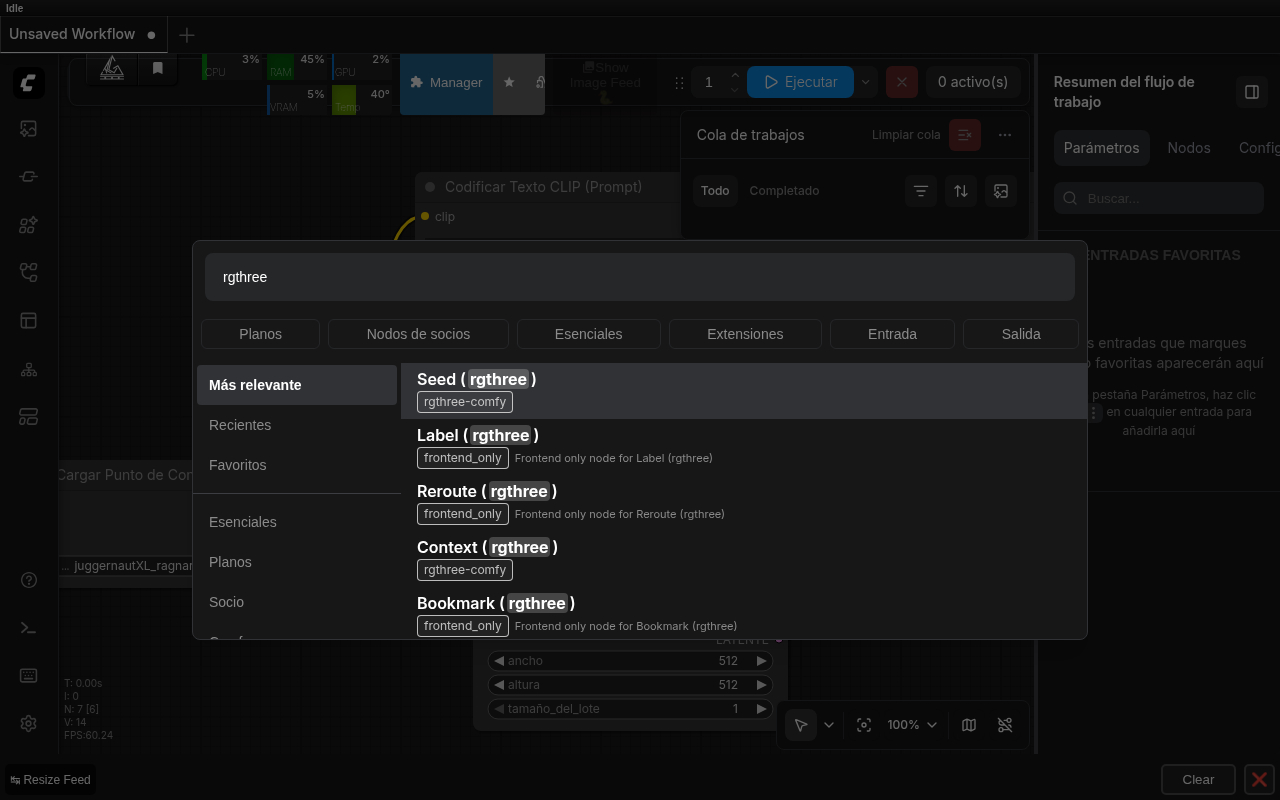
Task: Select Planos in the sidebar list
Action: pos(297,562)
